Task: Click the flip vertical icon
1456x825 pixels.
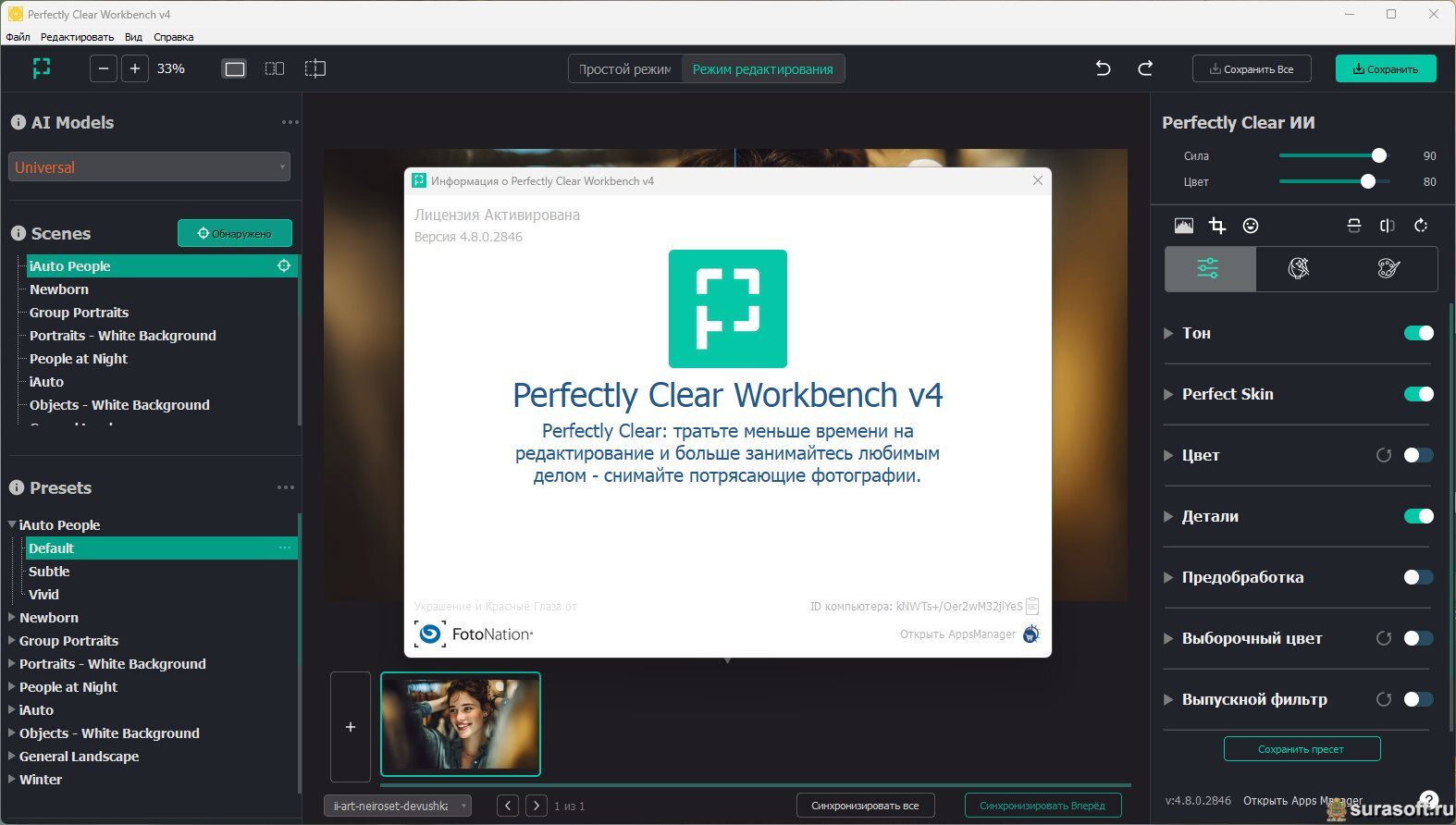Action: pos(1354,226)
